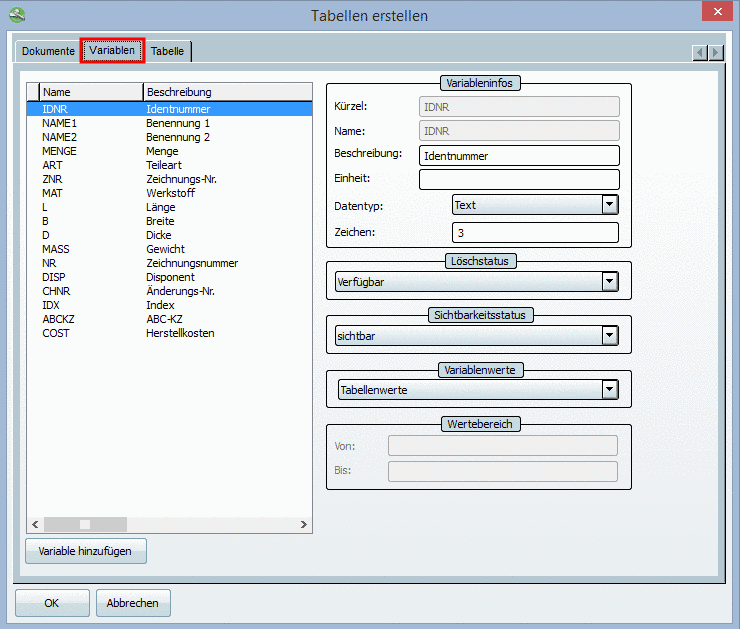The image size is (740, 629).
Task: Switch to the Variablen tab
Action: (112, 50)
